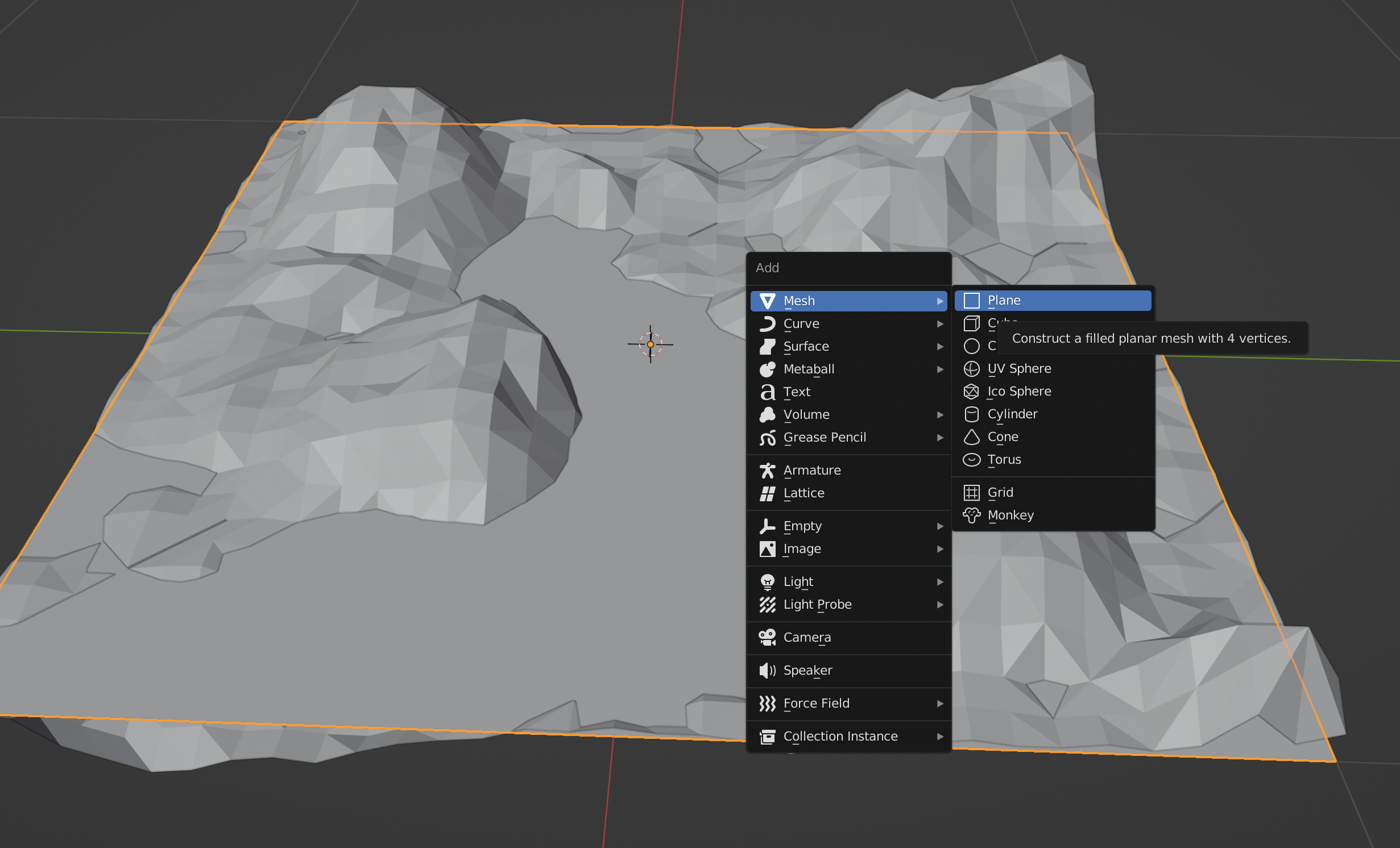This screenshot has width=1400, height=848.
Task: Expand the Light submenu arrow
Action: point(940,582)
